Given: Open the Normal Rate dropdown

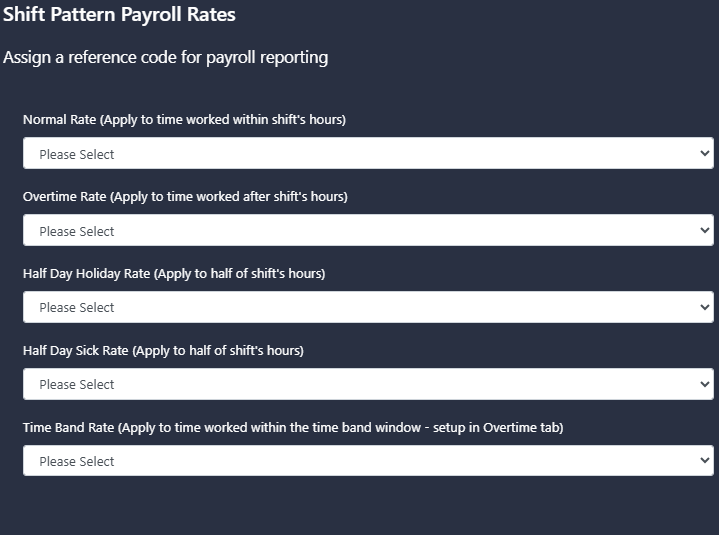Looking at the screenshot, I should (368, 153).
